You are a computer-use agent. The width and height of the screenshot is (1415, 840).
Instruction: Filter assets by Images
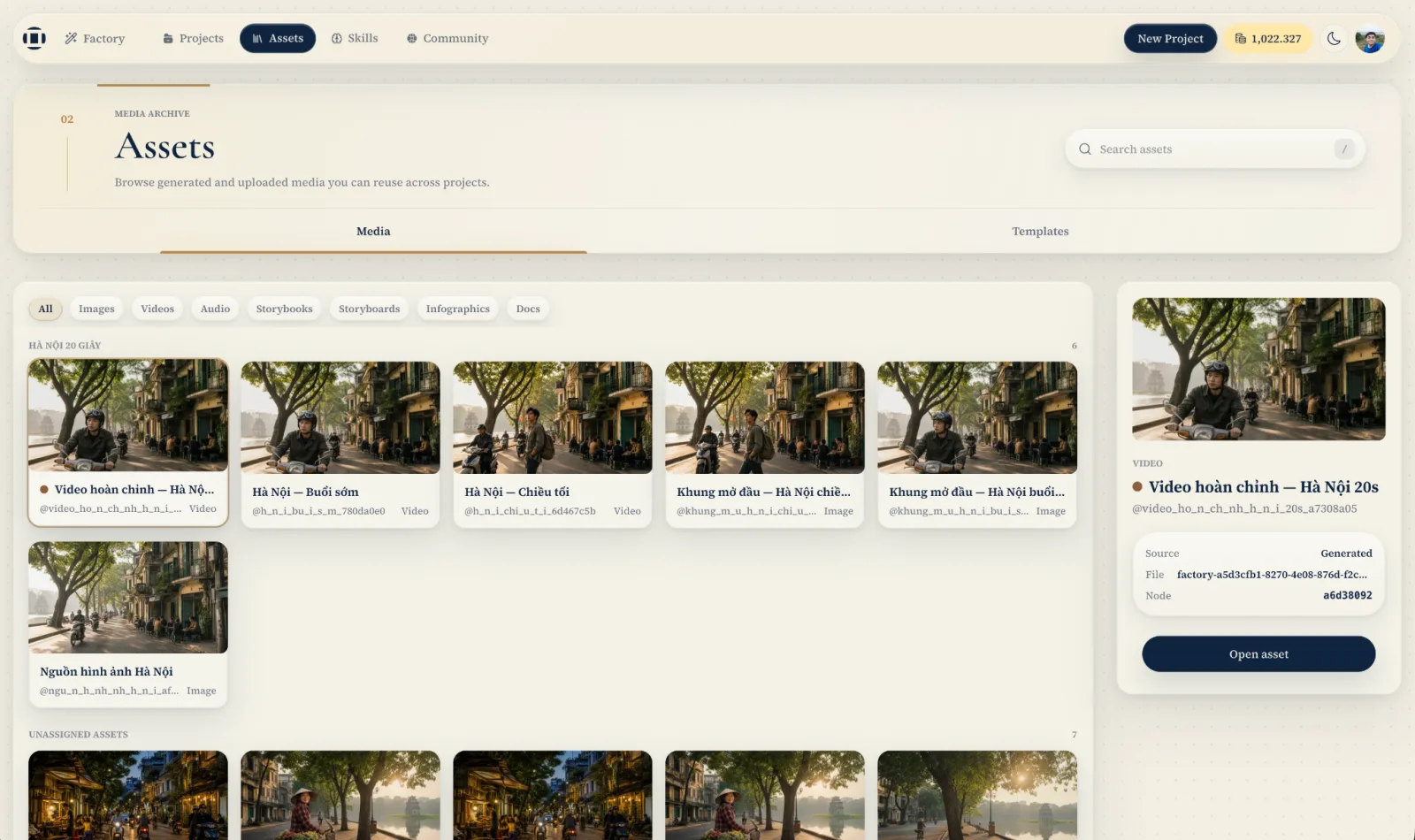[96, 309]
